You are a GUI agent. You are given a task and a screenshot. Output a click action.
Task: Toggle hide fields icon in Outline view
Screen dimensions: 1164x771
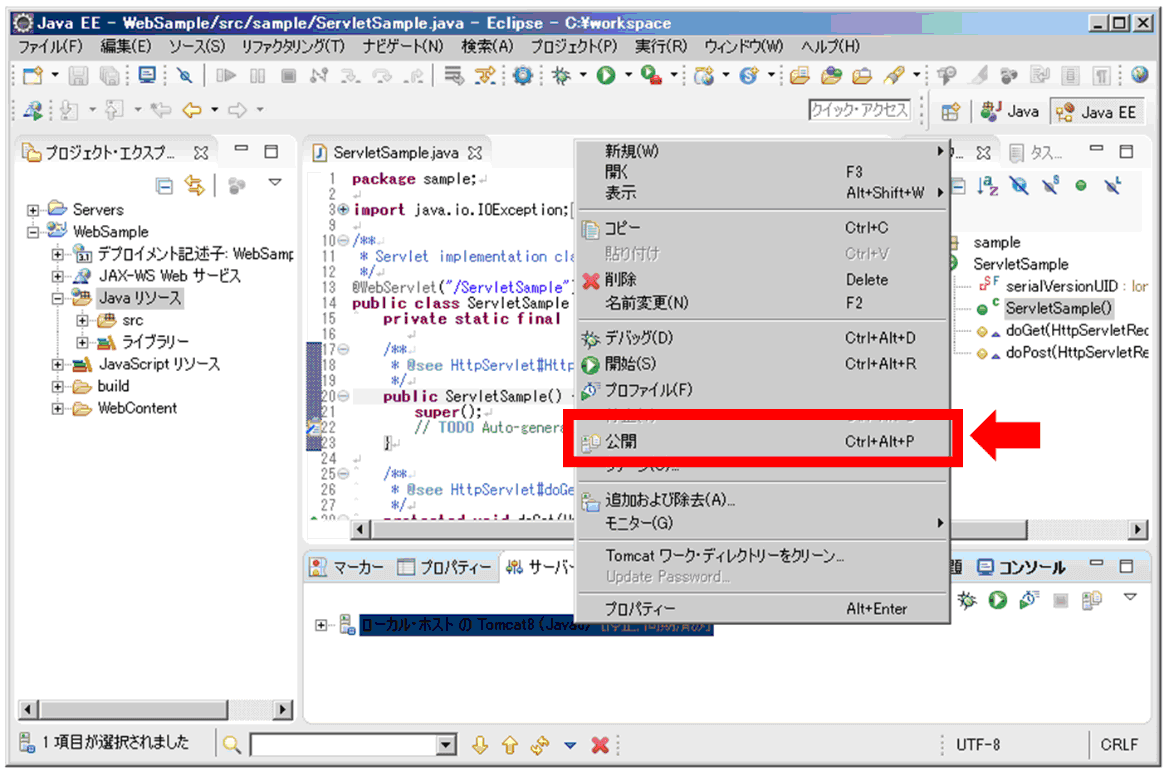(x=1019, y=185)
